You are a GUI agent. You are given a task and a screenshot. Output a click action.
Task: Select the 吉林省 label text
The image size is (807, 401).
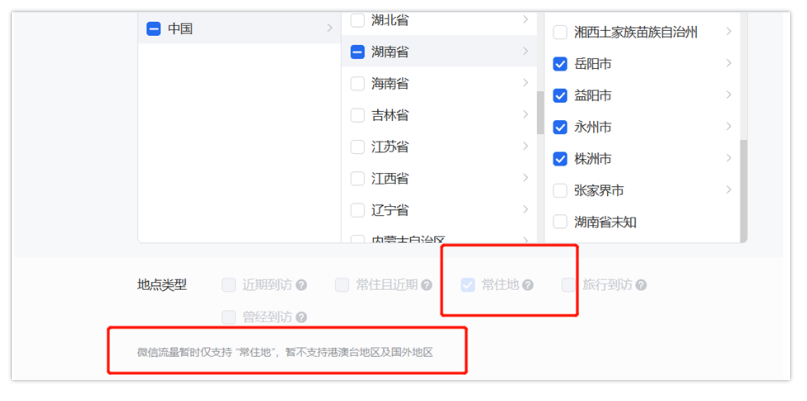tap(390, 115)
